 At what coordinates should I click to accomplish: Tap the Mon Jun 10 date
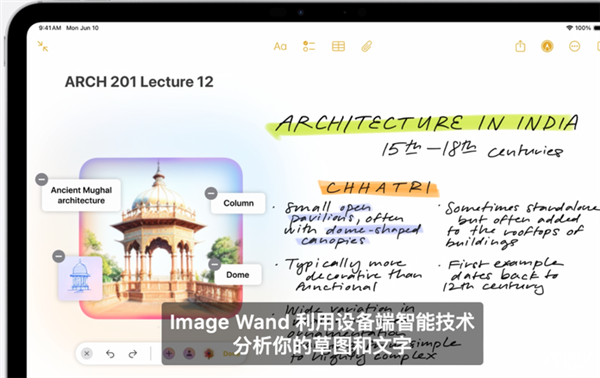(82, 28)
